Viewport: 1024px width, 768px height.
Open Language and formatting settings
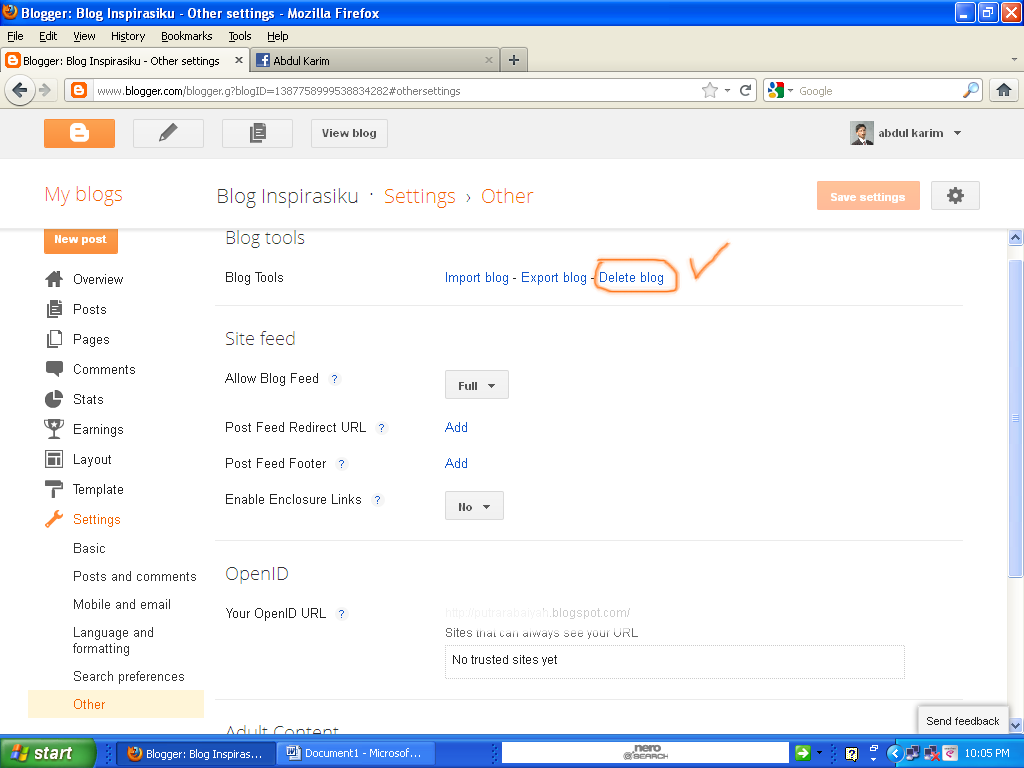(x=114, y=640)
